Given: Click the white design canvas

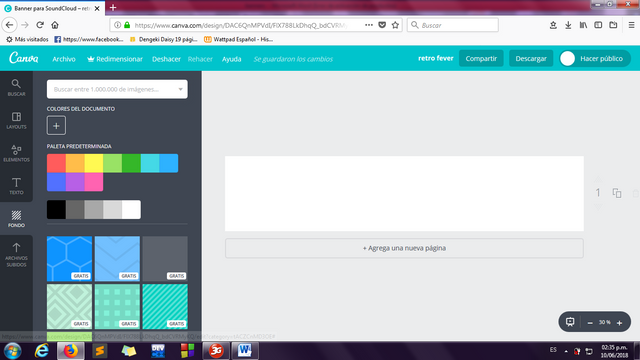Looking at the screenshot, I should pos(404,193).
